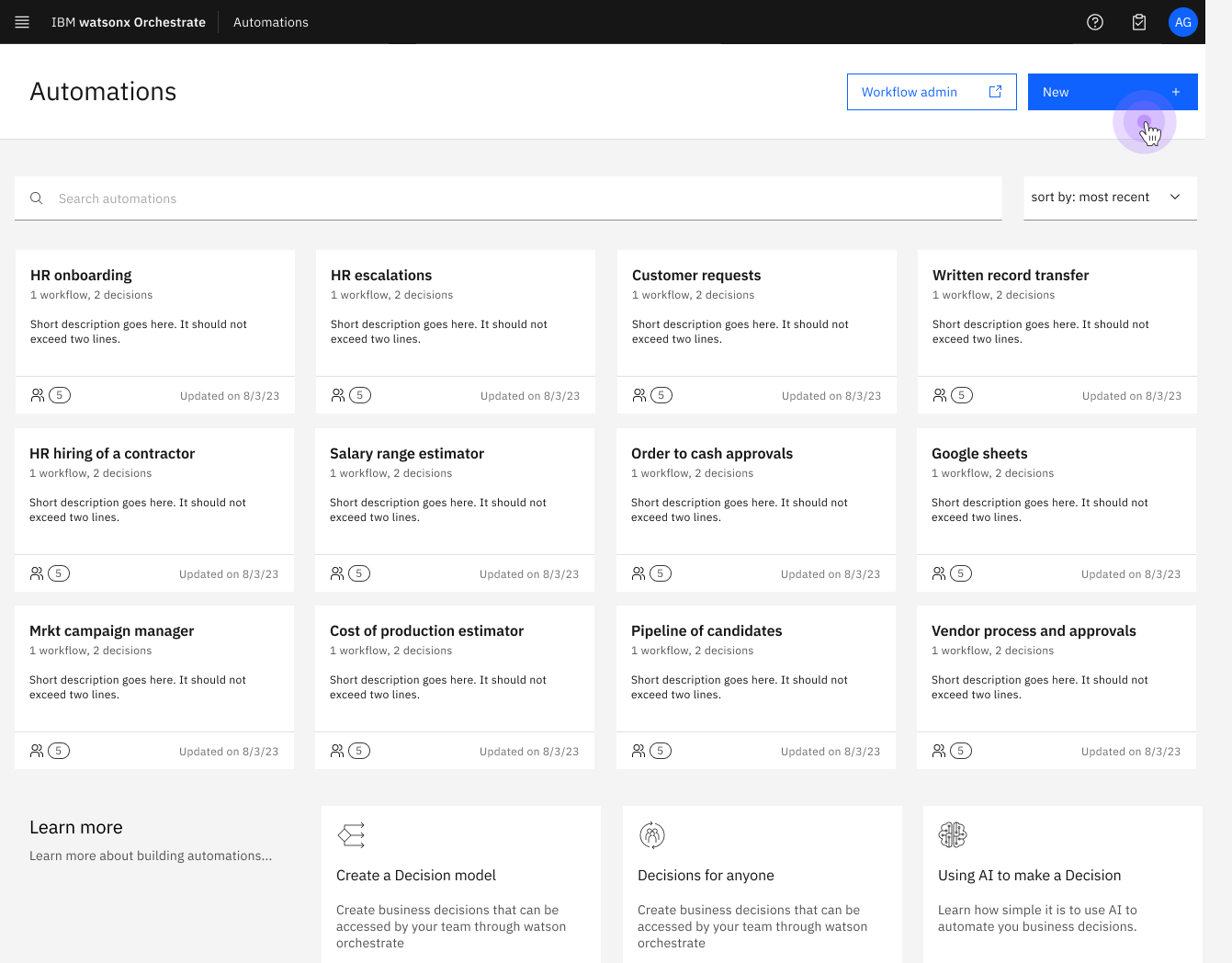Click Updated on 8/3/23 on HR onboarding
The width and height of the screenshot is (1232, 963).
(x=230, y=396)
